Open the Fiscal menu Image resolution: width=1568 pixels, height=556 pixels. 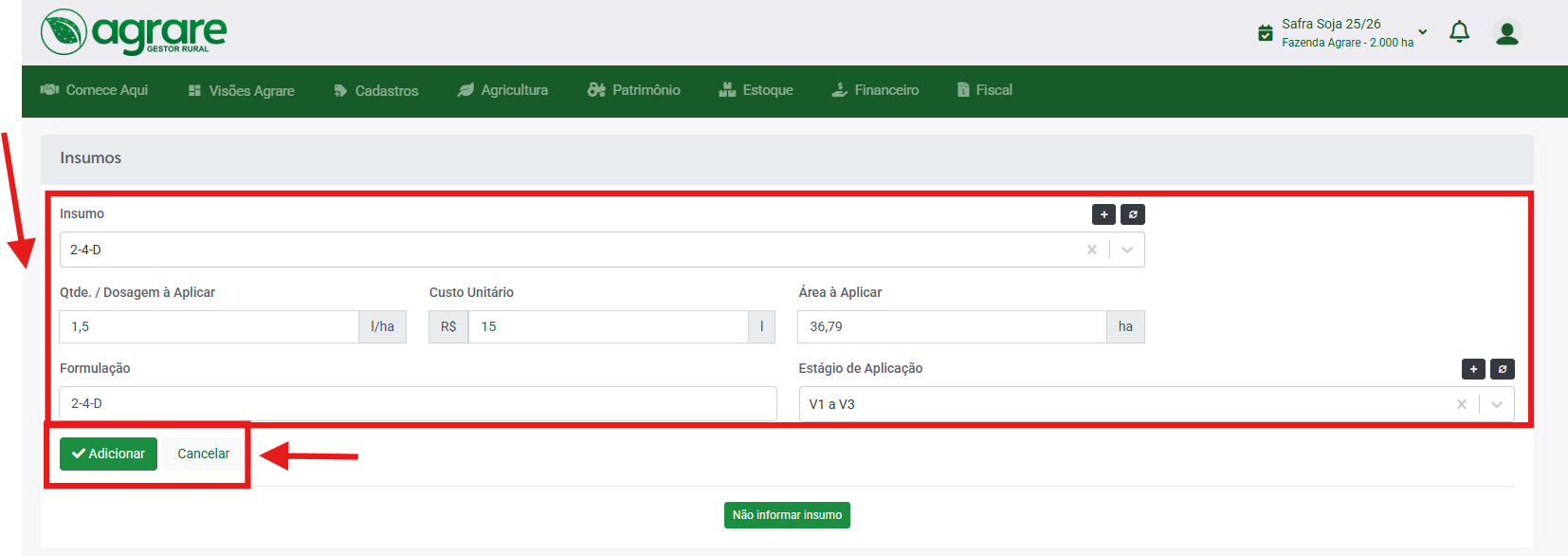[x=984, y=90]
